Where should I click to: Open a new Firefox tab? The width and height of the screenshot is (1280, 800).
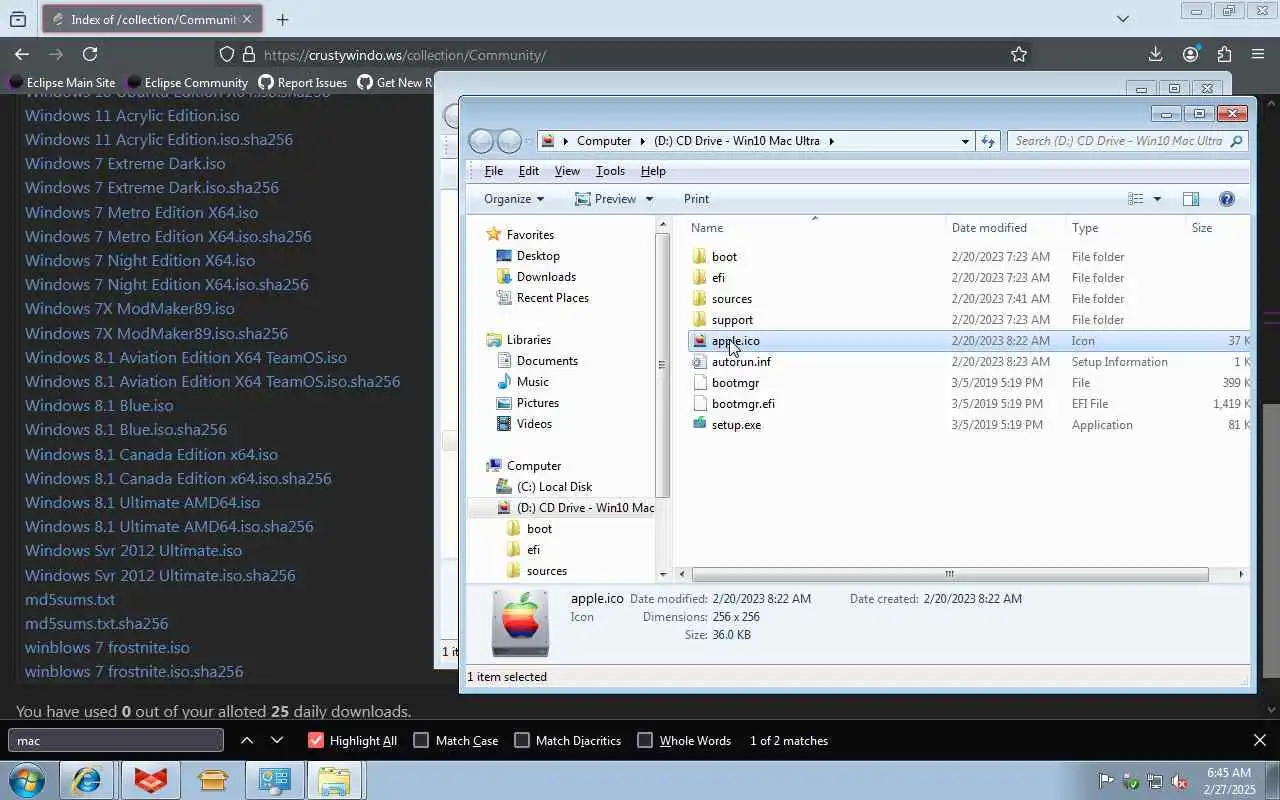click(282, 19)
